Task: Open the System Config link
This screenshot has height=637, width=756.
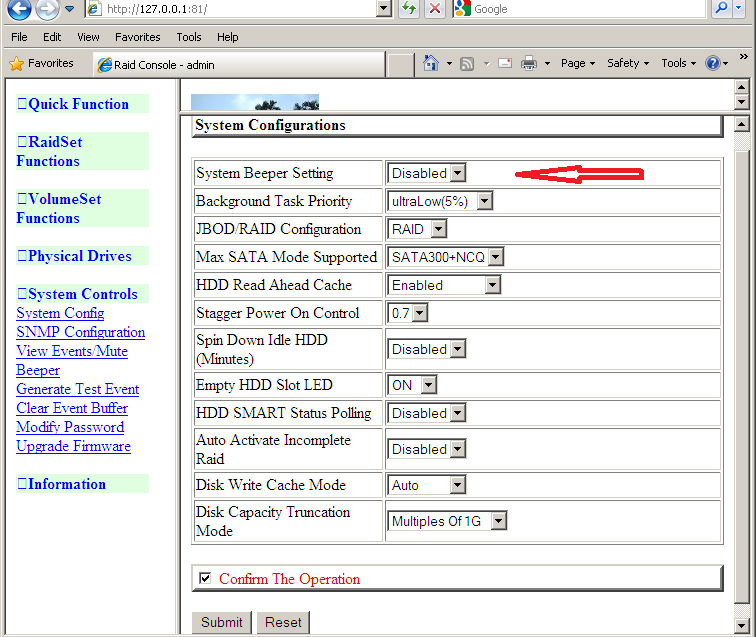Action: [x=60, y=313]
